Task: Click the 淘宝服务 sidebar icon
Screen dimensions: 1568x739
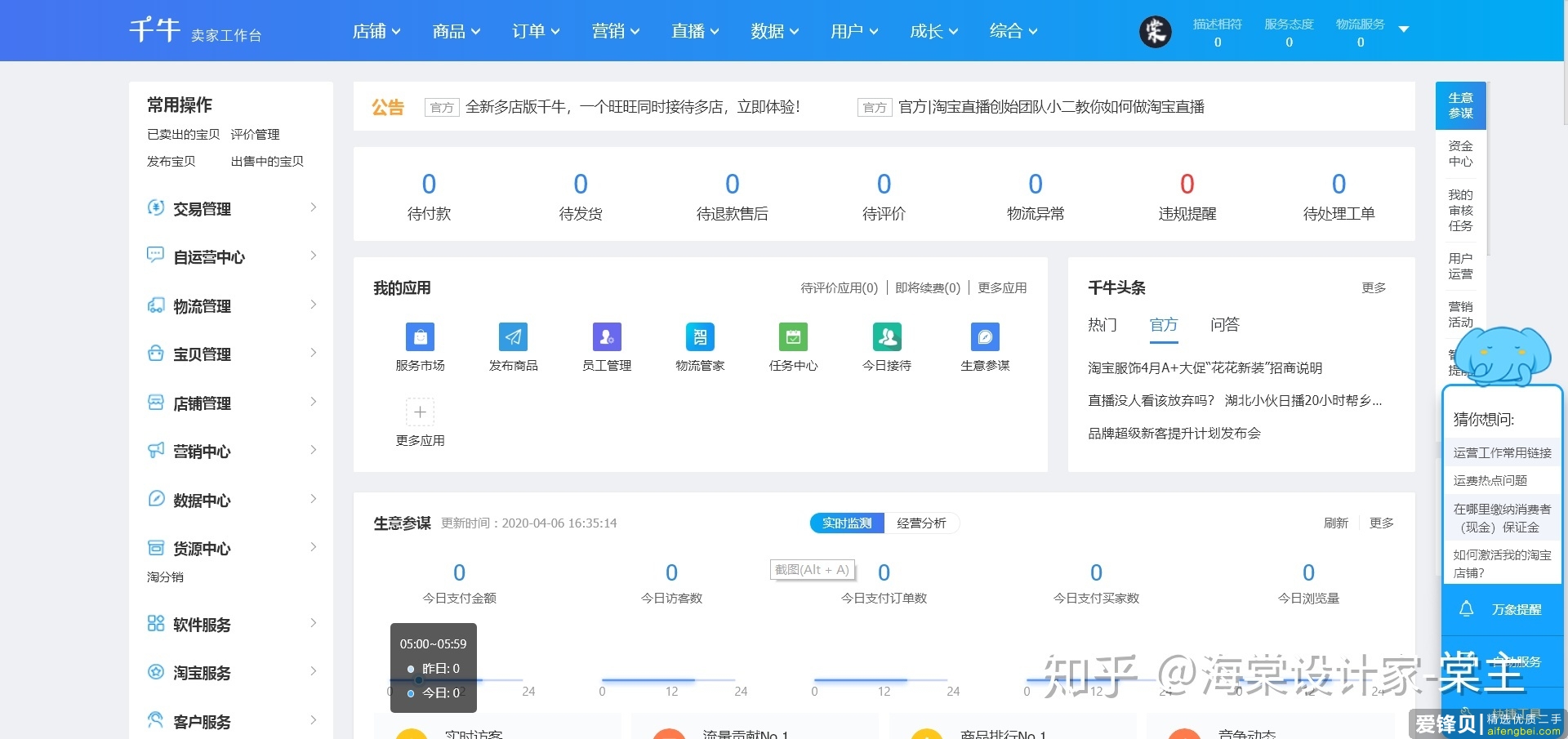Action: [155, 671]
